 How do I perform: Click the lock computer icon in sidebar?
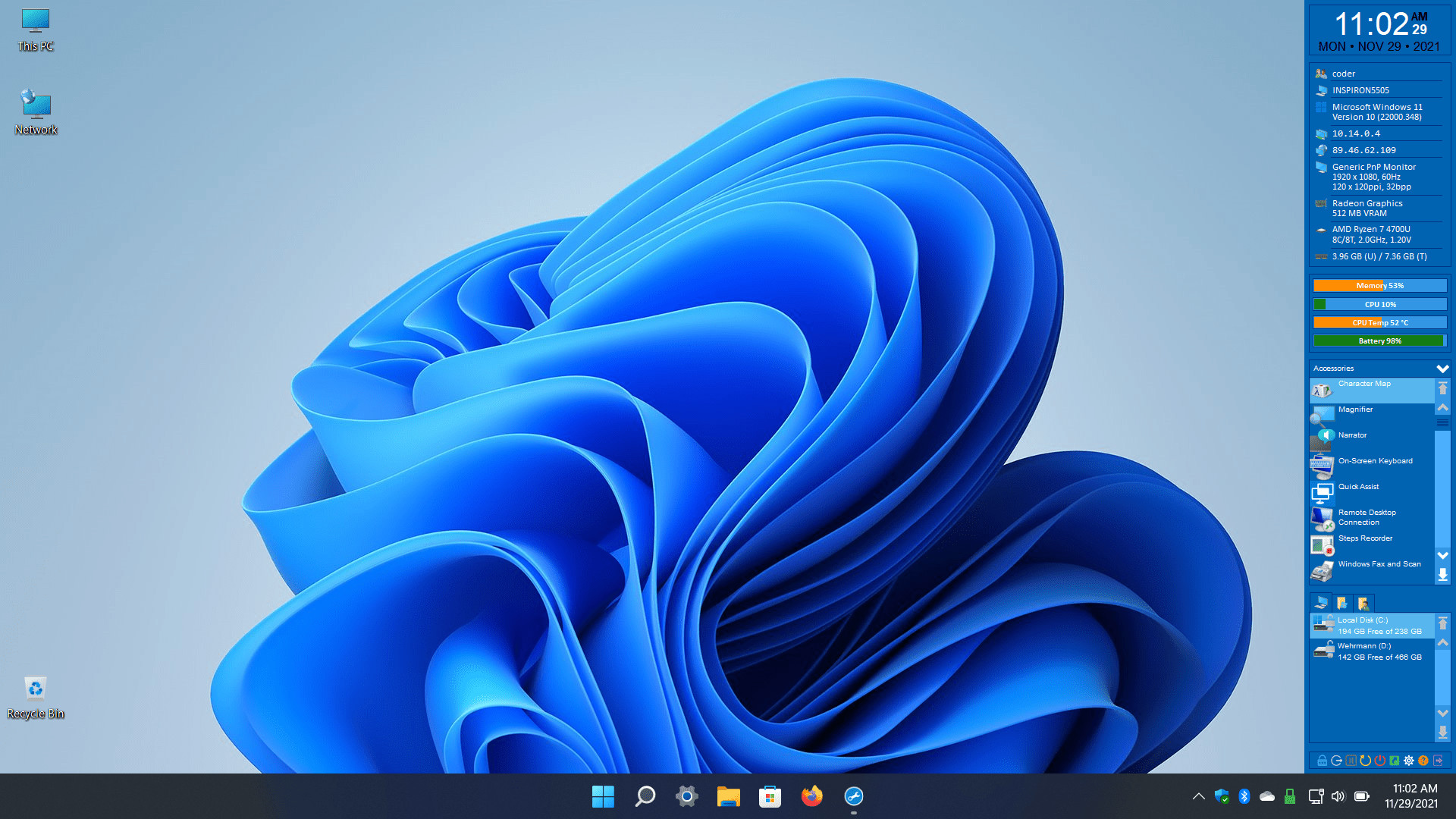coord(1322,761)
